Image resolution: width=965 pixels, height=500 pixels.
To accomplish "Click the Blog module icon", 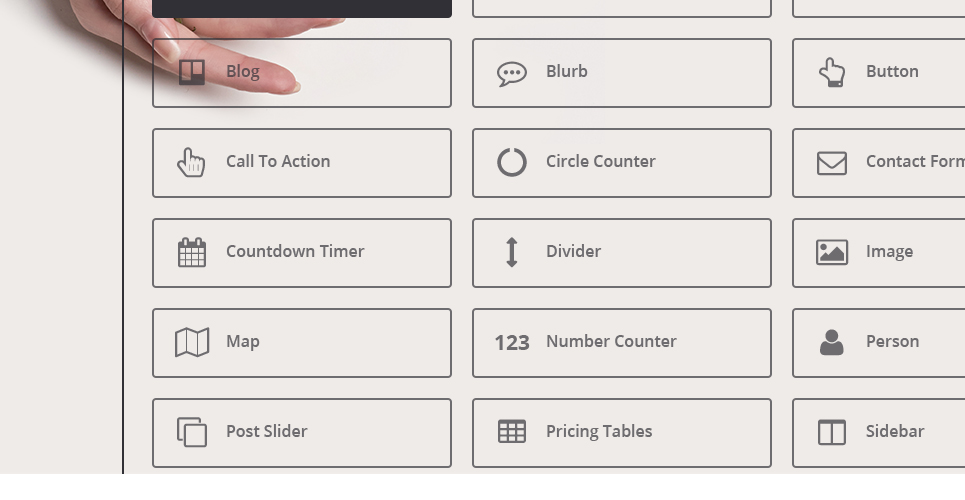I will 192,72.
